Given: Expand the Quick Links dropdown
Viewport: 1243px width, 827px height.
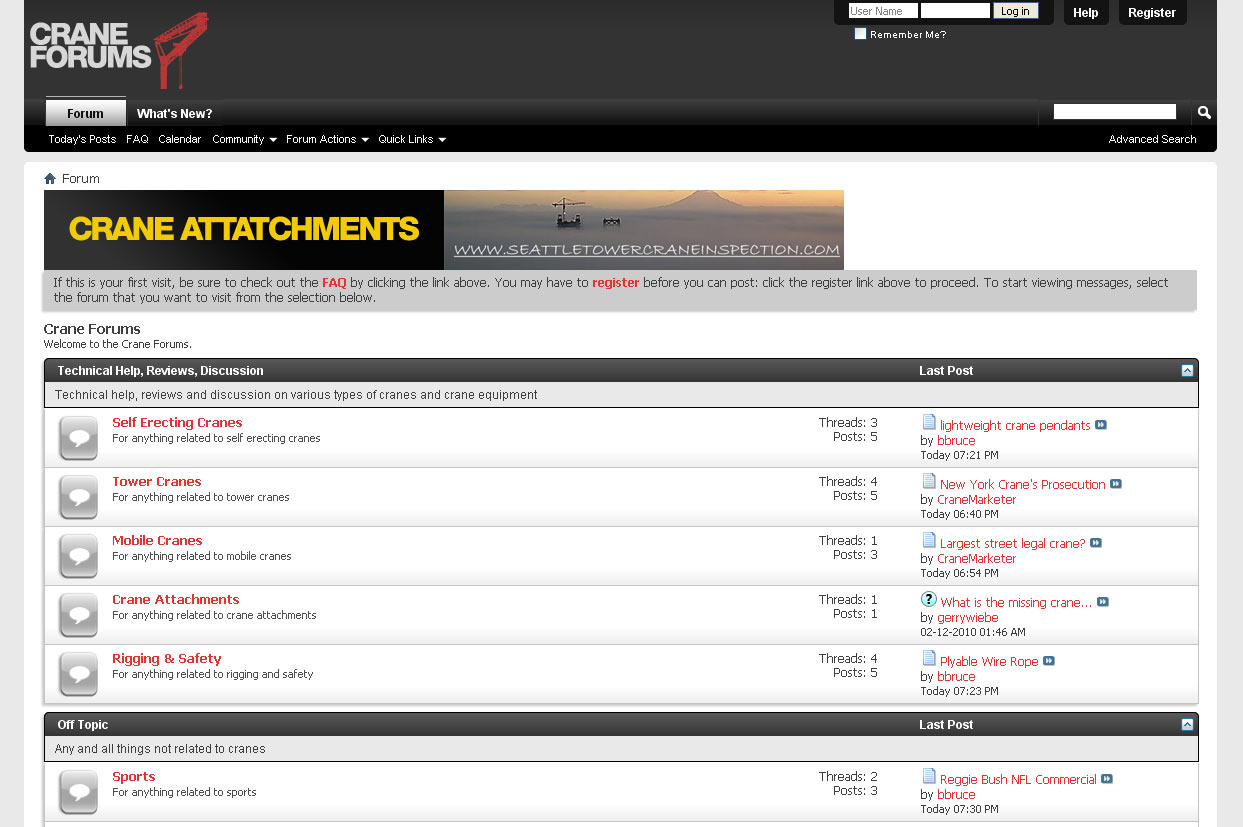Looking at the screenshot, I should click(411, 139).
